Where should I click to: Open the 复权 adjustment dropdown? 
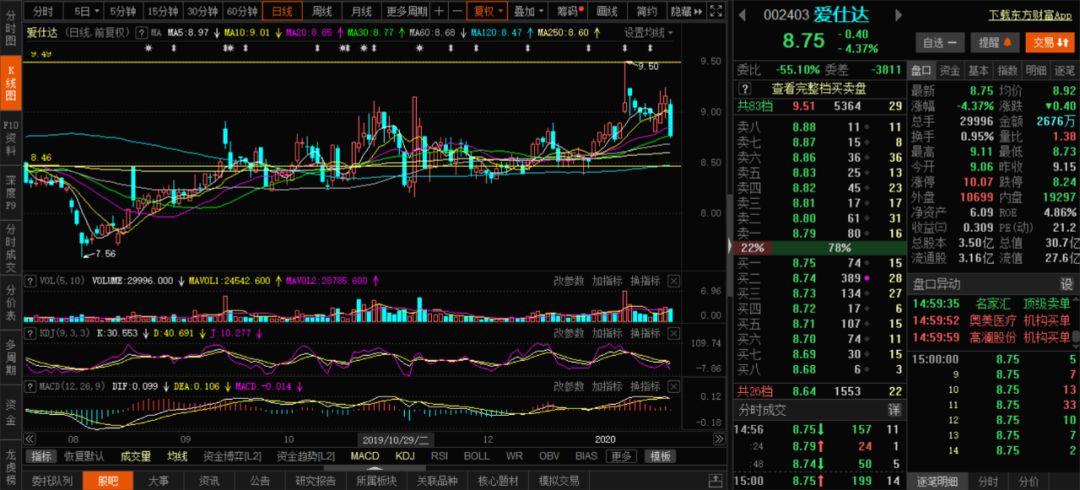[x=488, y=11]
